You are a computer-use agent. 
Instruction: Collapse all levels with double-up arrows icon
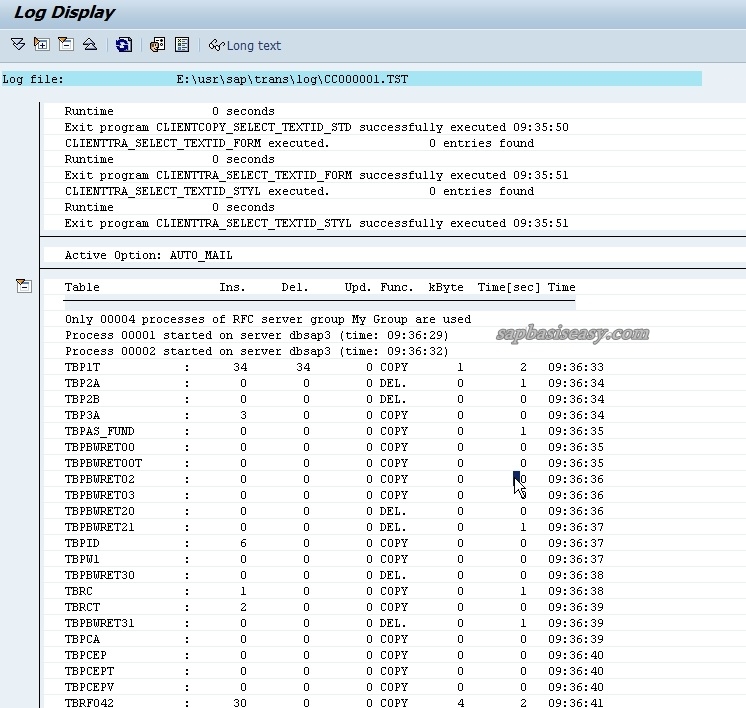pyautogui.click(x=90, y=45)
